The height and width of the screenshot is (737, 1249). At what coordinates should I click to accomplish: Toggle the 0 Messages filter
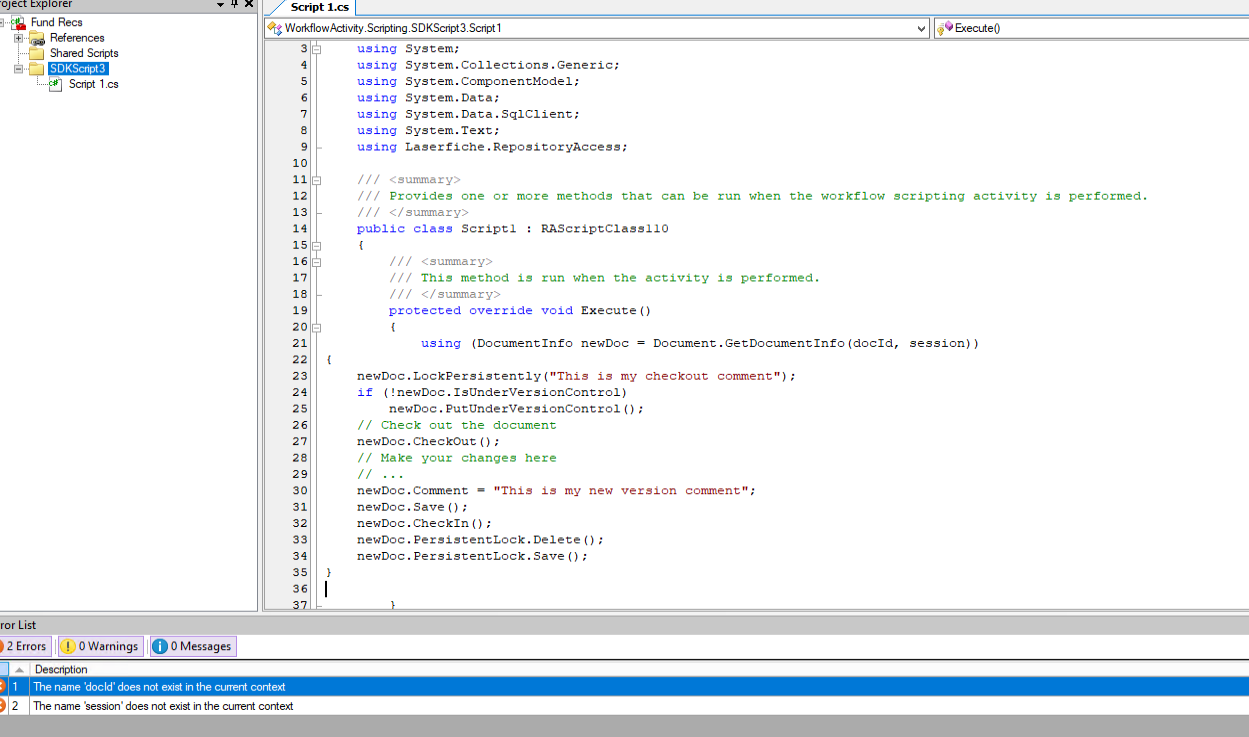(193, 646)
